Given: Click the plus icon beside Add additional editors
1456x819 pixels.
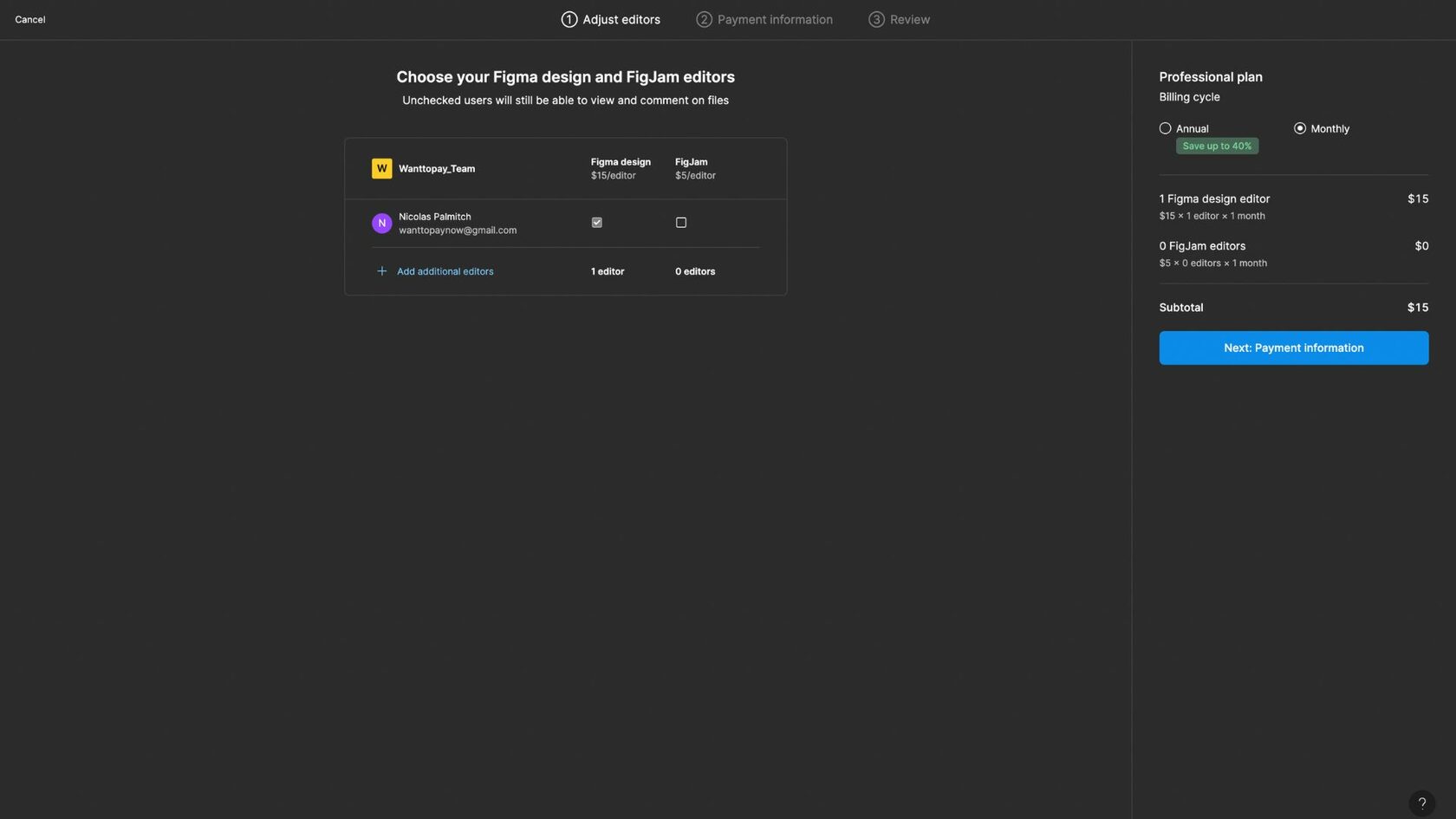Looking at the screenshot, I should (x=381, y=271).
